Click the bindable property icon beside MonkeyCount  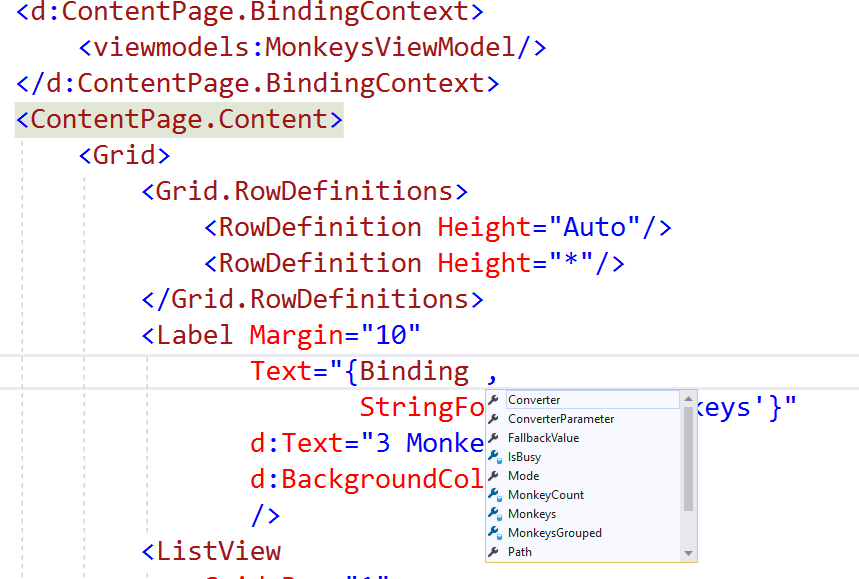pos(493,494)
